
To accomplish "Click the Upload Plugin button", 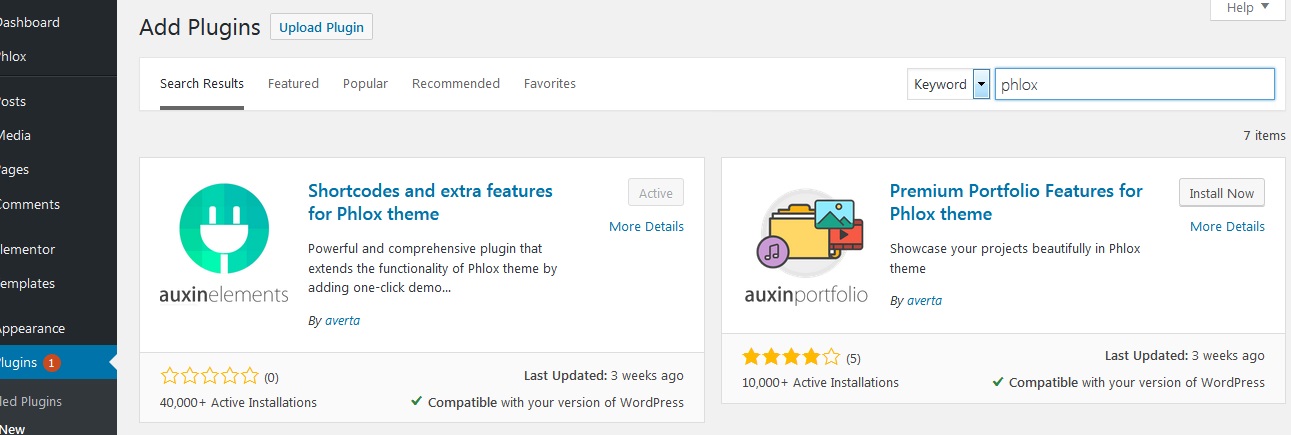I will coord(321,27).
